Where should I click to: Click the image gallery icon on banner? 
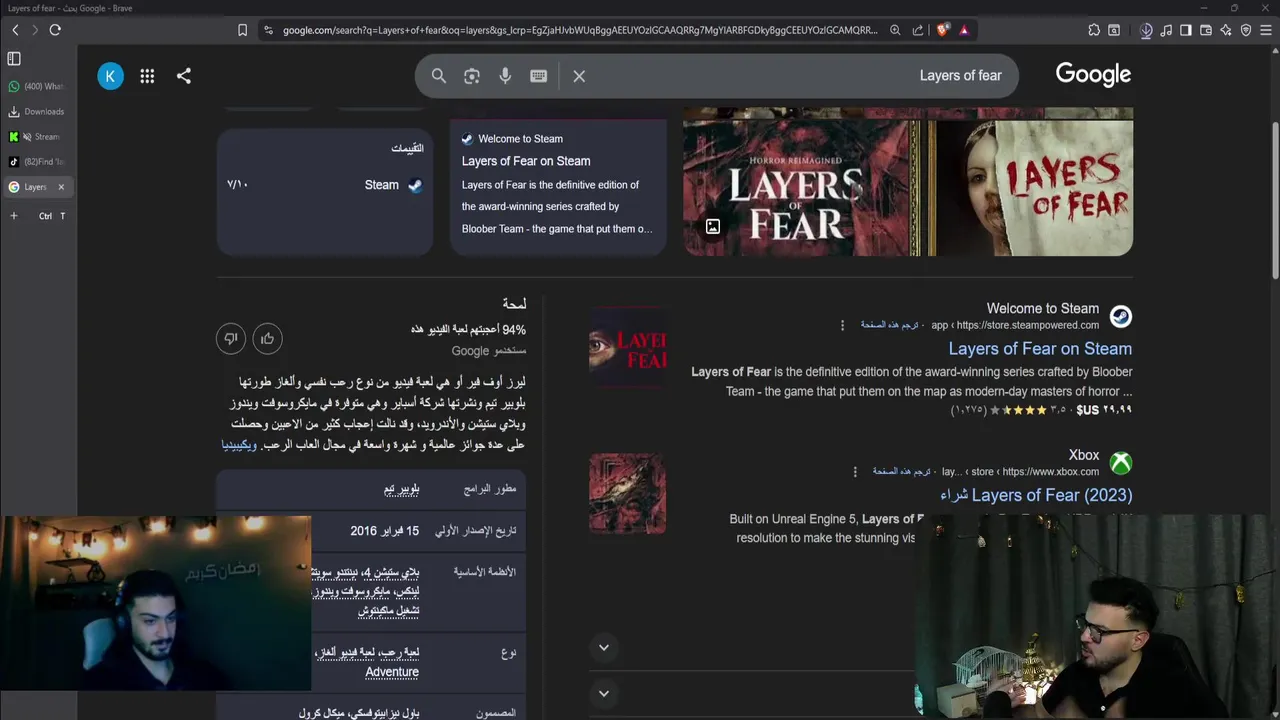[x=713, y=227]
